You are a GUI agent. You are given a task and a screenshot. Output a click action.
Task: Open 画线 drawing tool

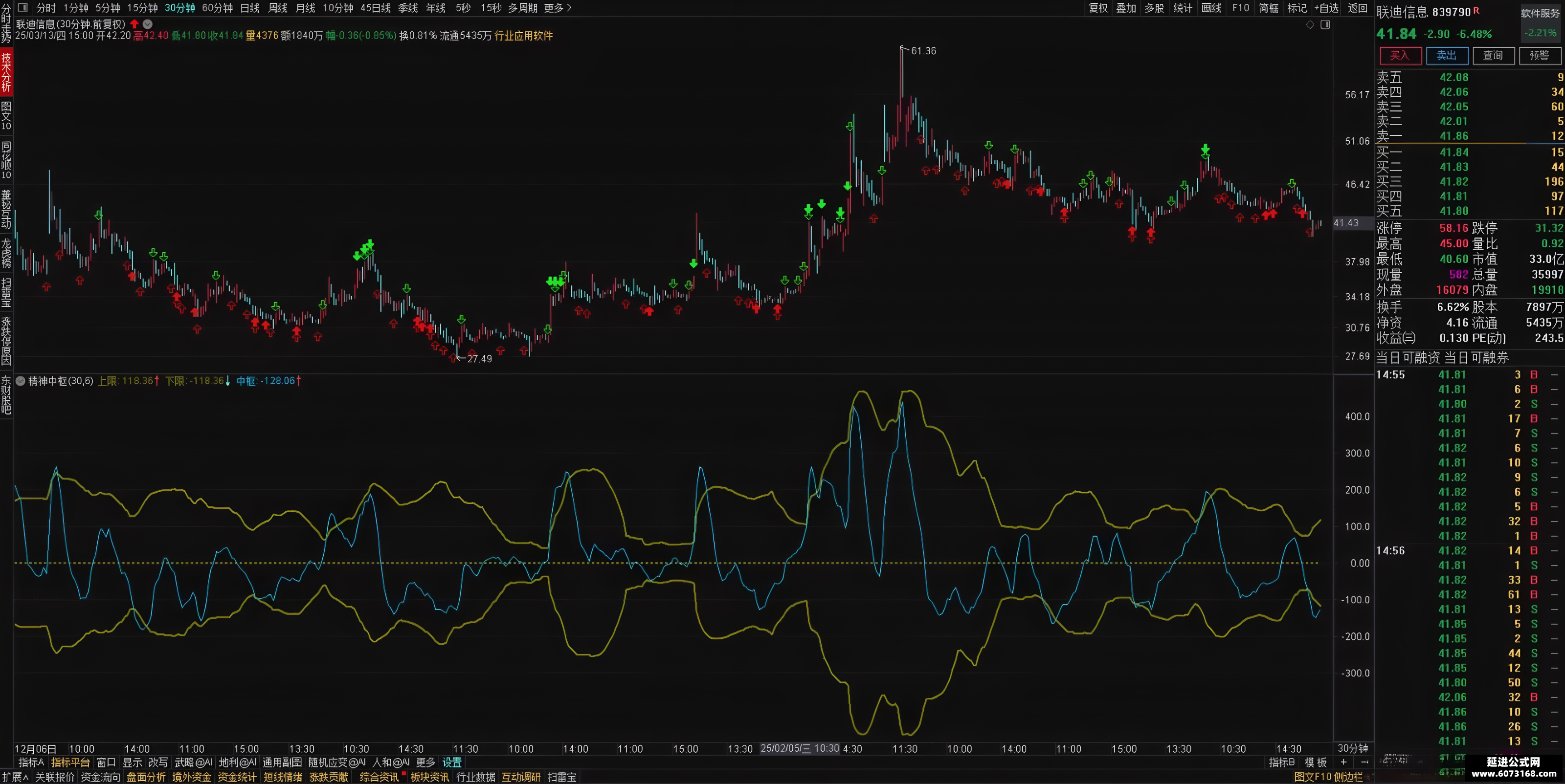[1211, 8]
